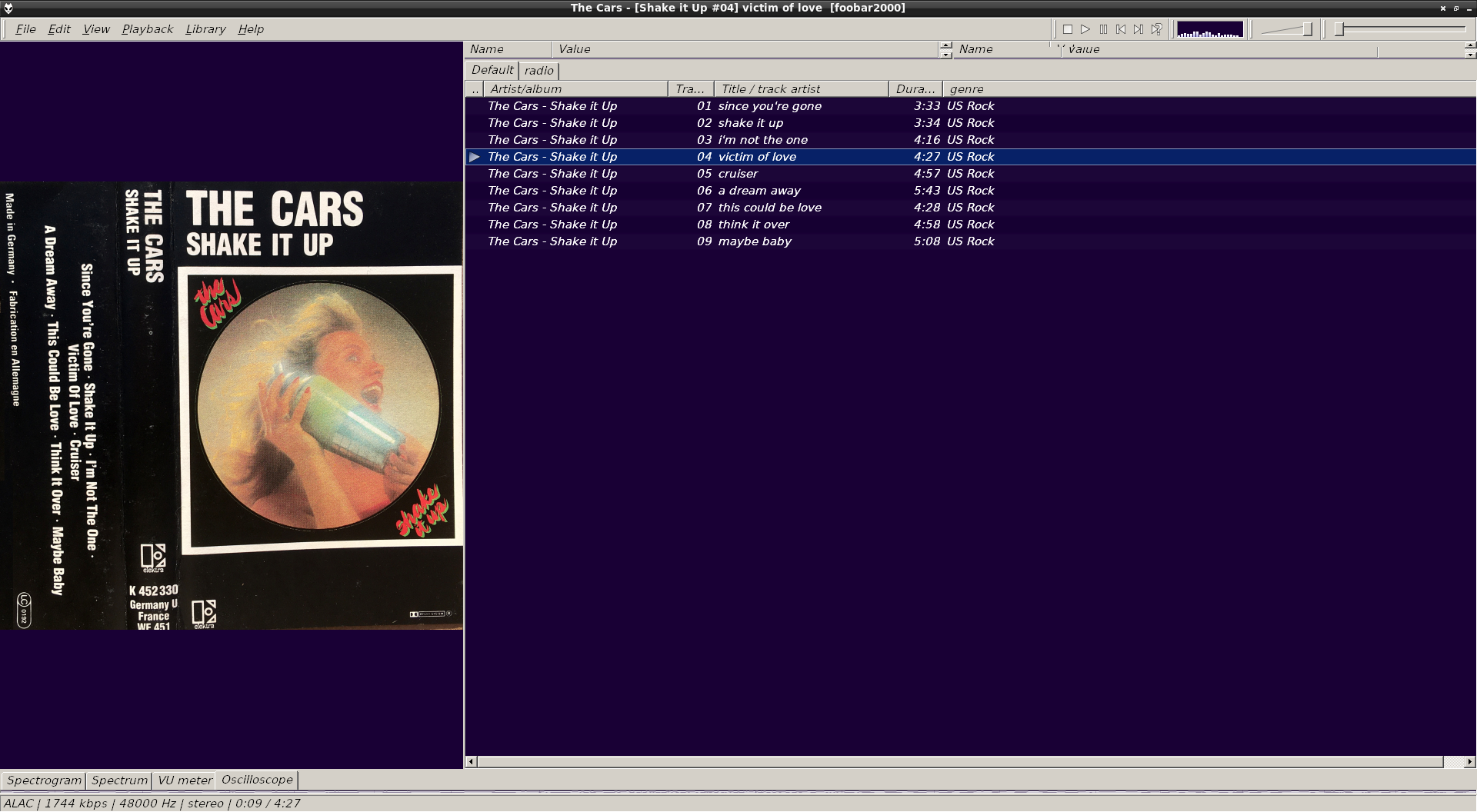Switch to the Oscilloscope tab
Screen dimensions: 1477x812
coord(257,780)
